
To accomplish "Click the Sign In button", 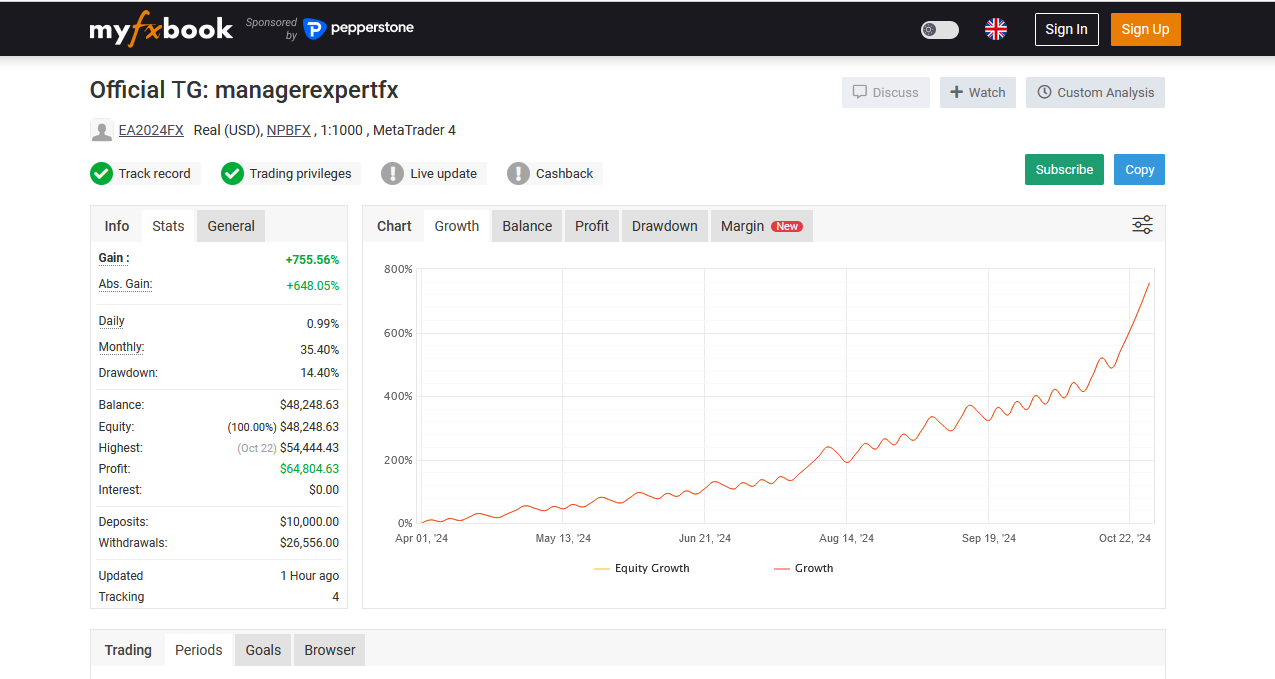I will tap(1066, 29).
